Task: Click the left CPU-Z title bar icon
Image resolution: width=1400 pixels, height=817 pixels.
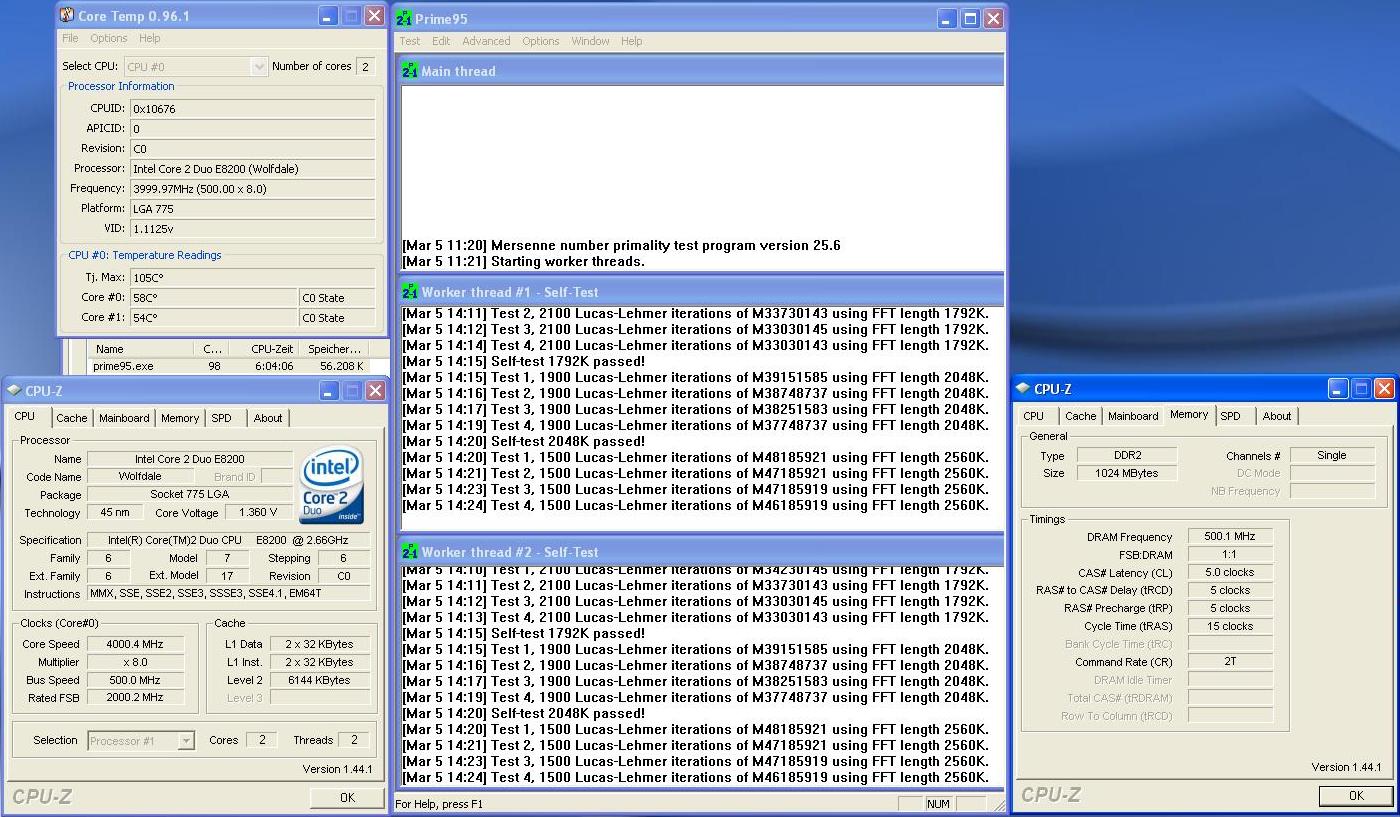Action: pyautogui.click(x=15, y=392)
